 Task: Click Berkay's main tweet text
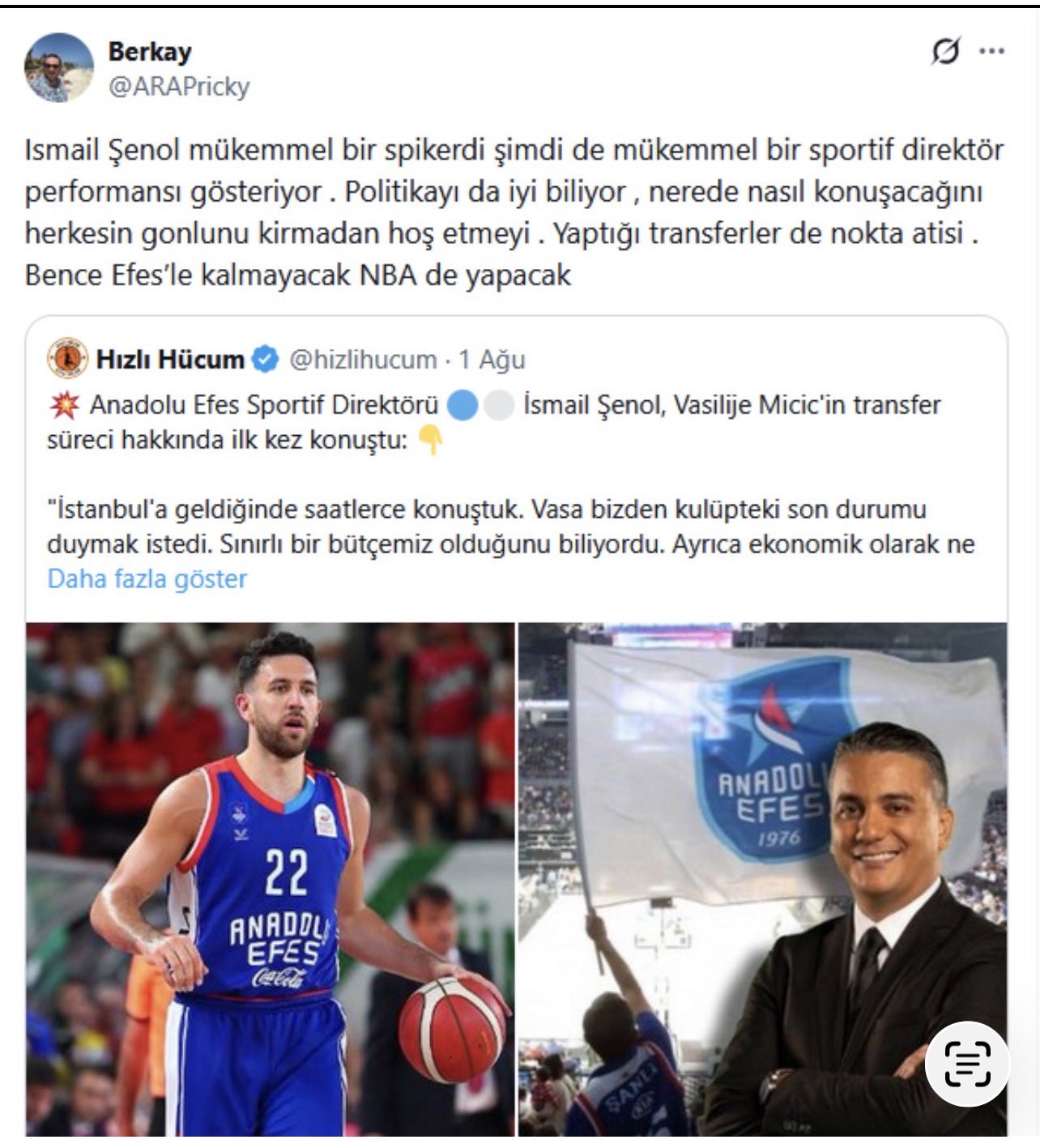pos(514,212)
